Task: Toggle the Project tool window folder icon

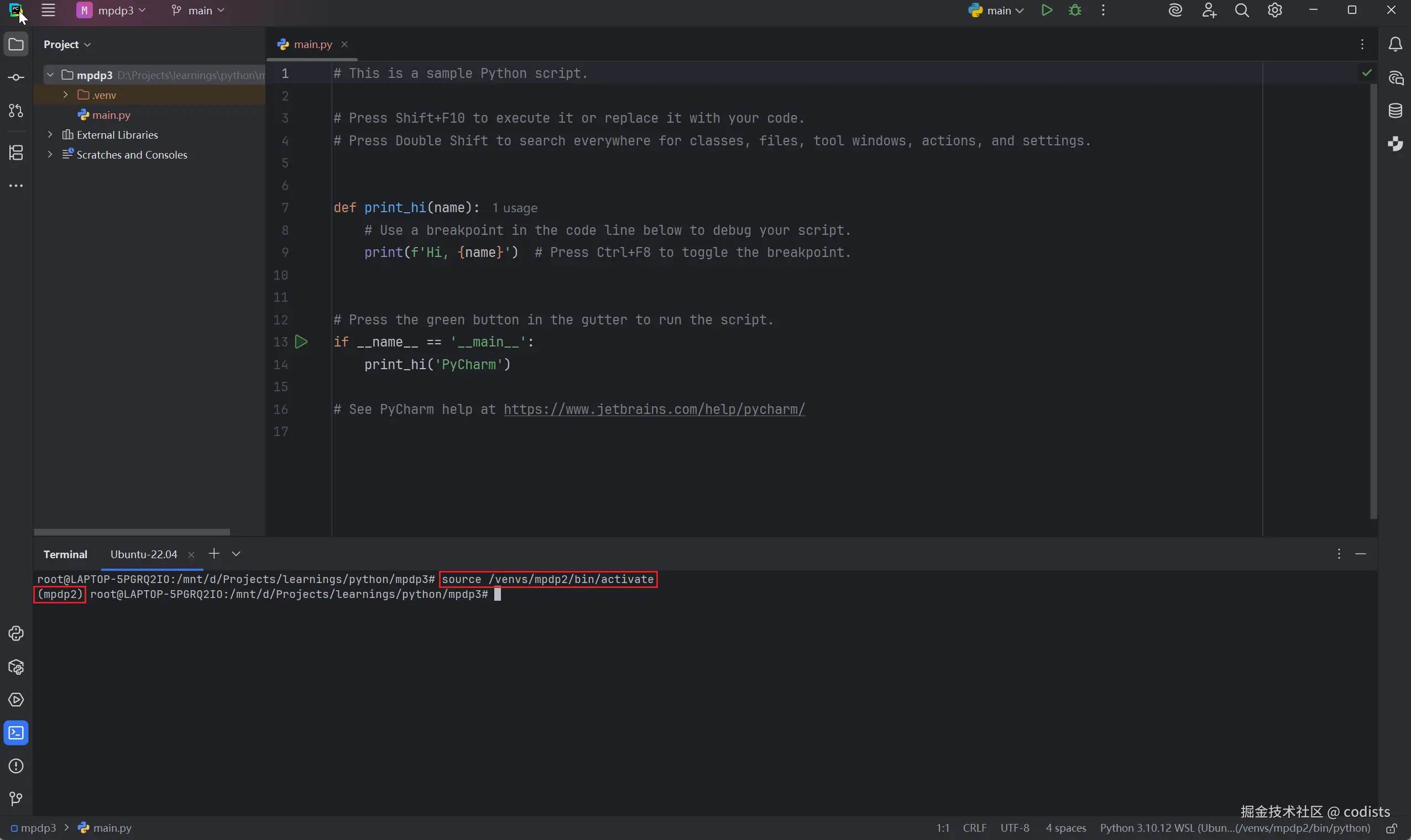Action: click(16, 44)
